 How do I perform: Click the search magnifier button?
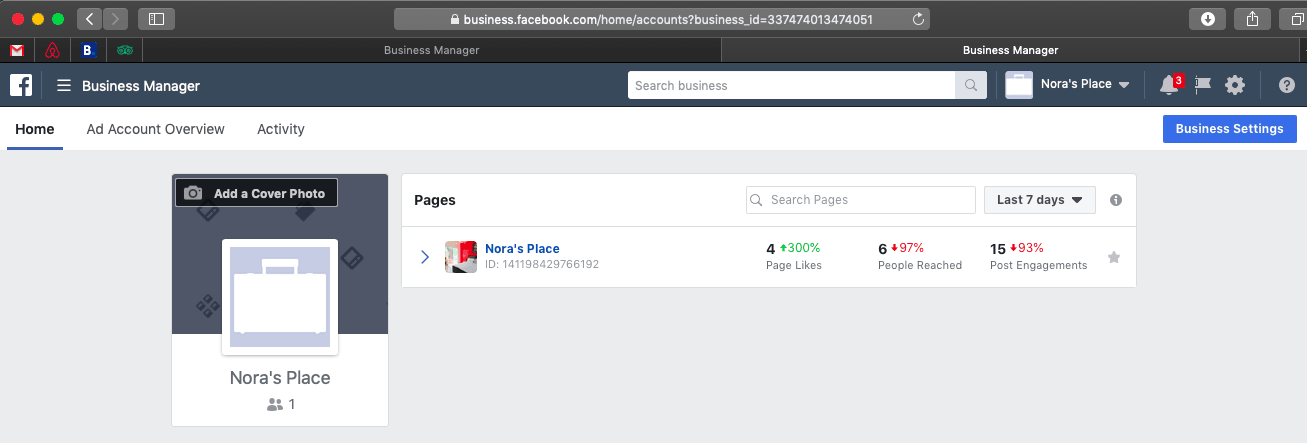point(970,85)
